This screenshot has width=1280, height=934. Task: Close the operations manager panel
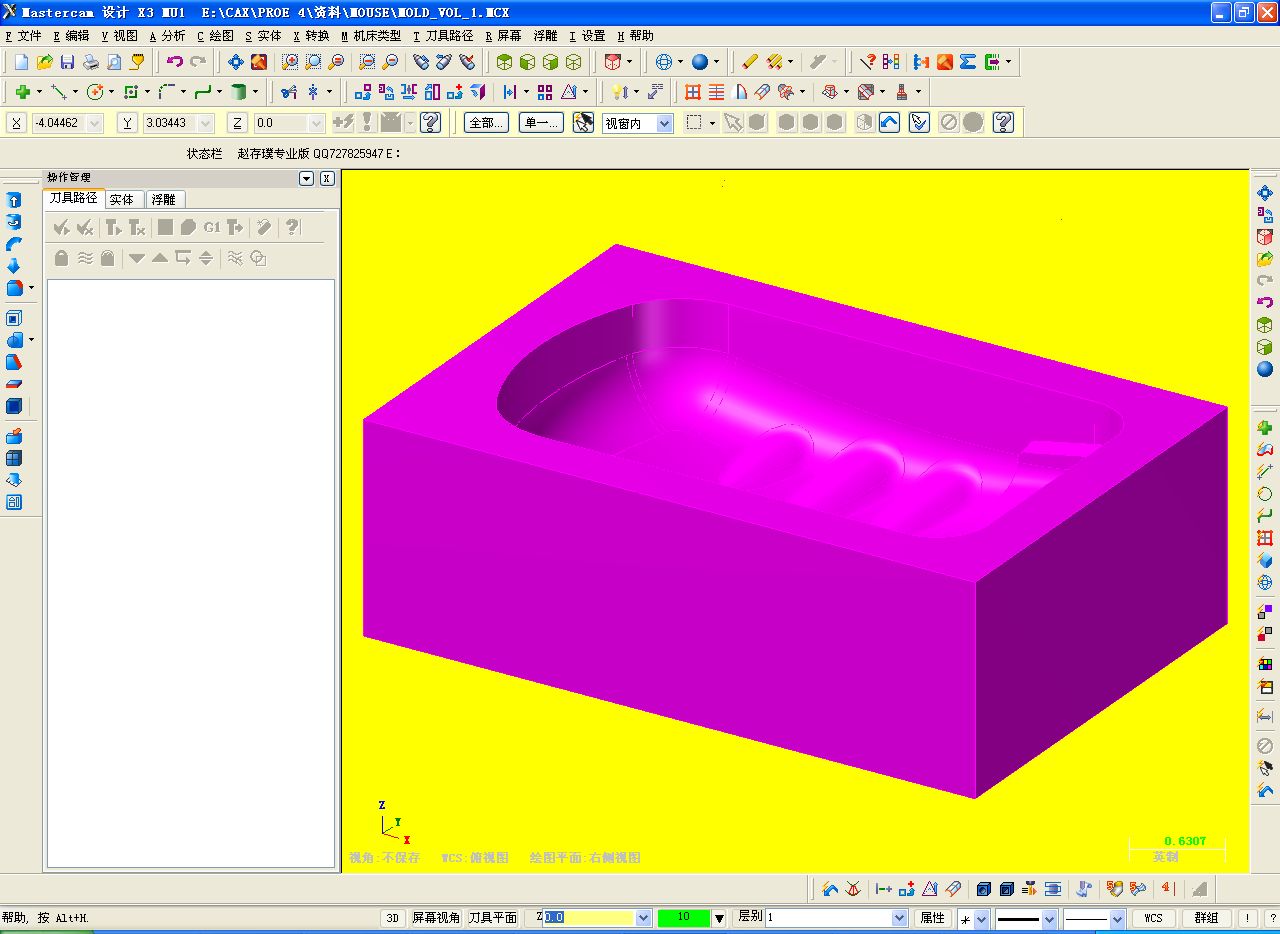[327, 179]
